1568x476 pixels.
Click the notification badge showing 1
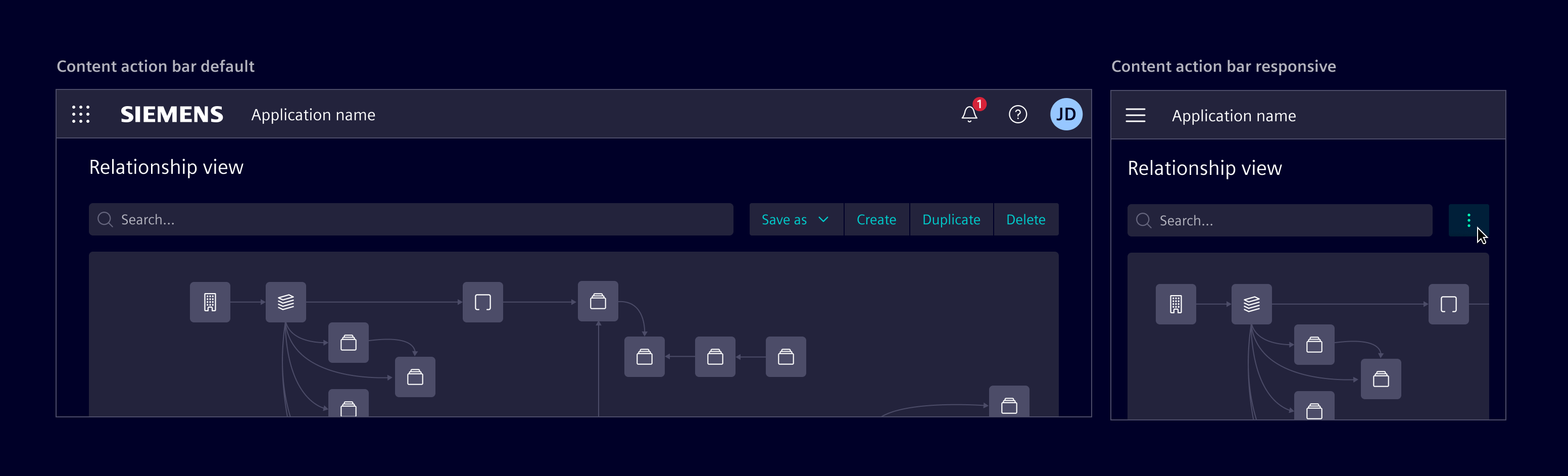[x=979, y=104]
